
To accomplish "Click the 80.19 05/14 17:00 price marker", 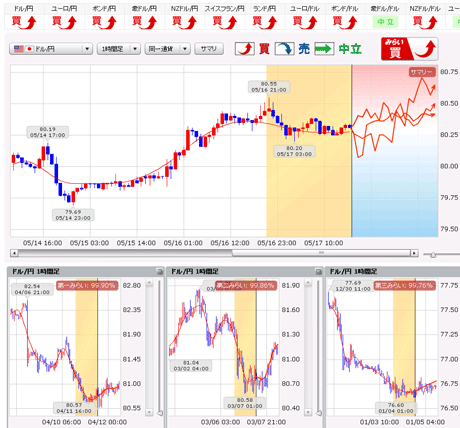I will (48, 132).
